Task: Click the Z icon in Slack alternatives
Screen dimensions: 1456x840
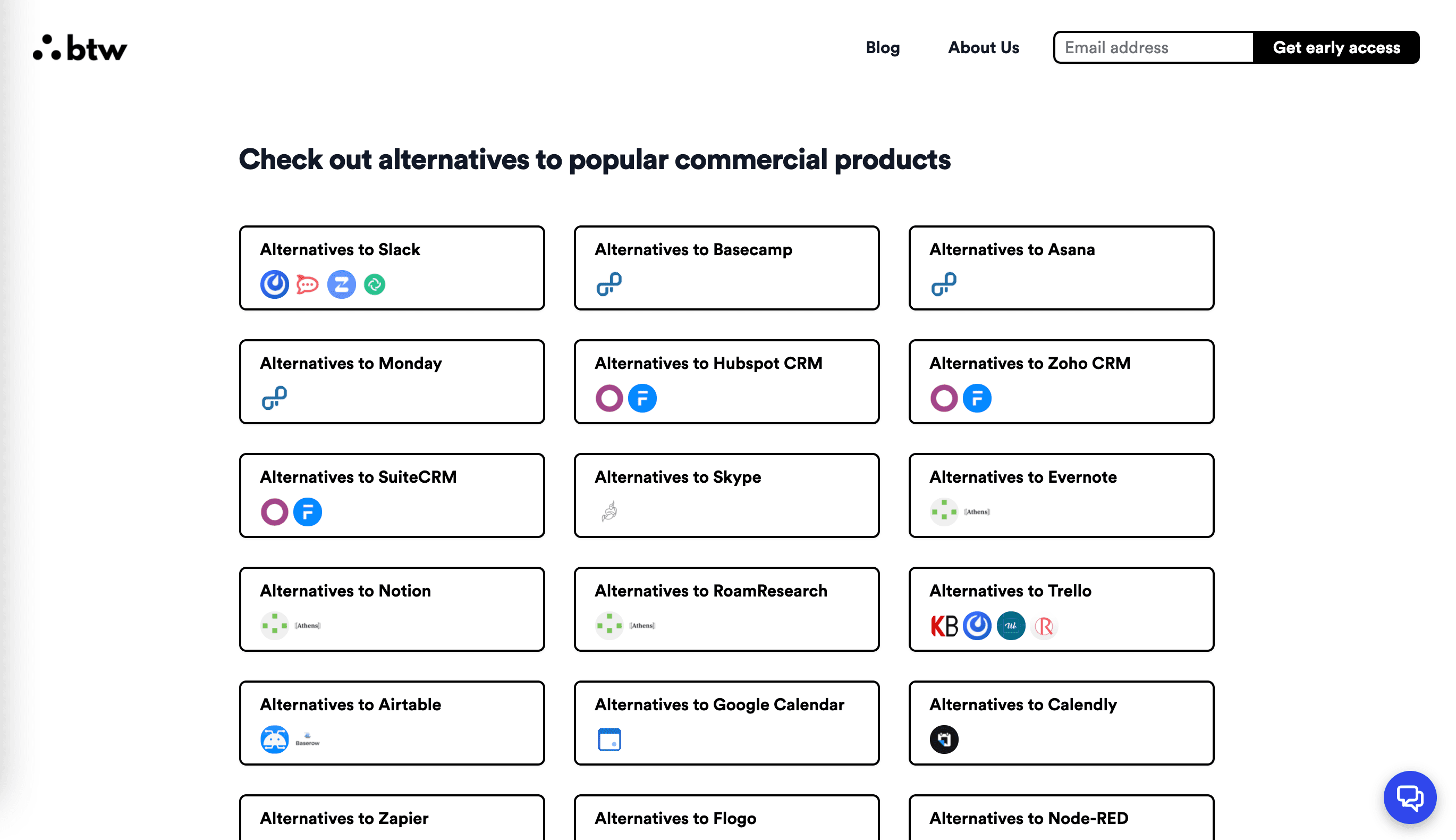Action: (x=341, y=284)
